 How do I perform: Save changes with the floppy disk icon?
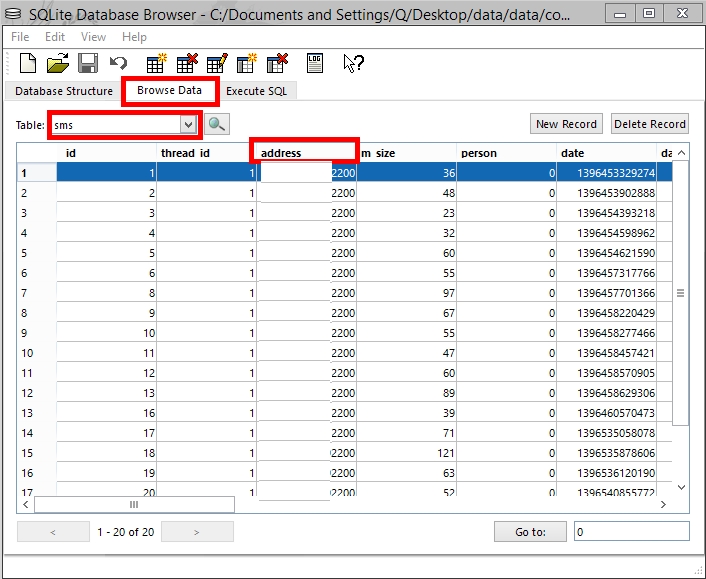(x=88, y=63)
